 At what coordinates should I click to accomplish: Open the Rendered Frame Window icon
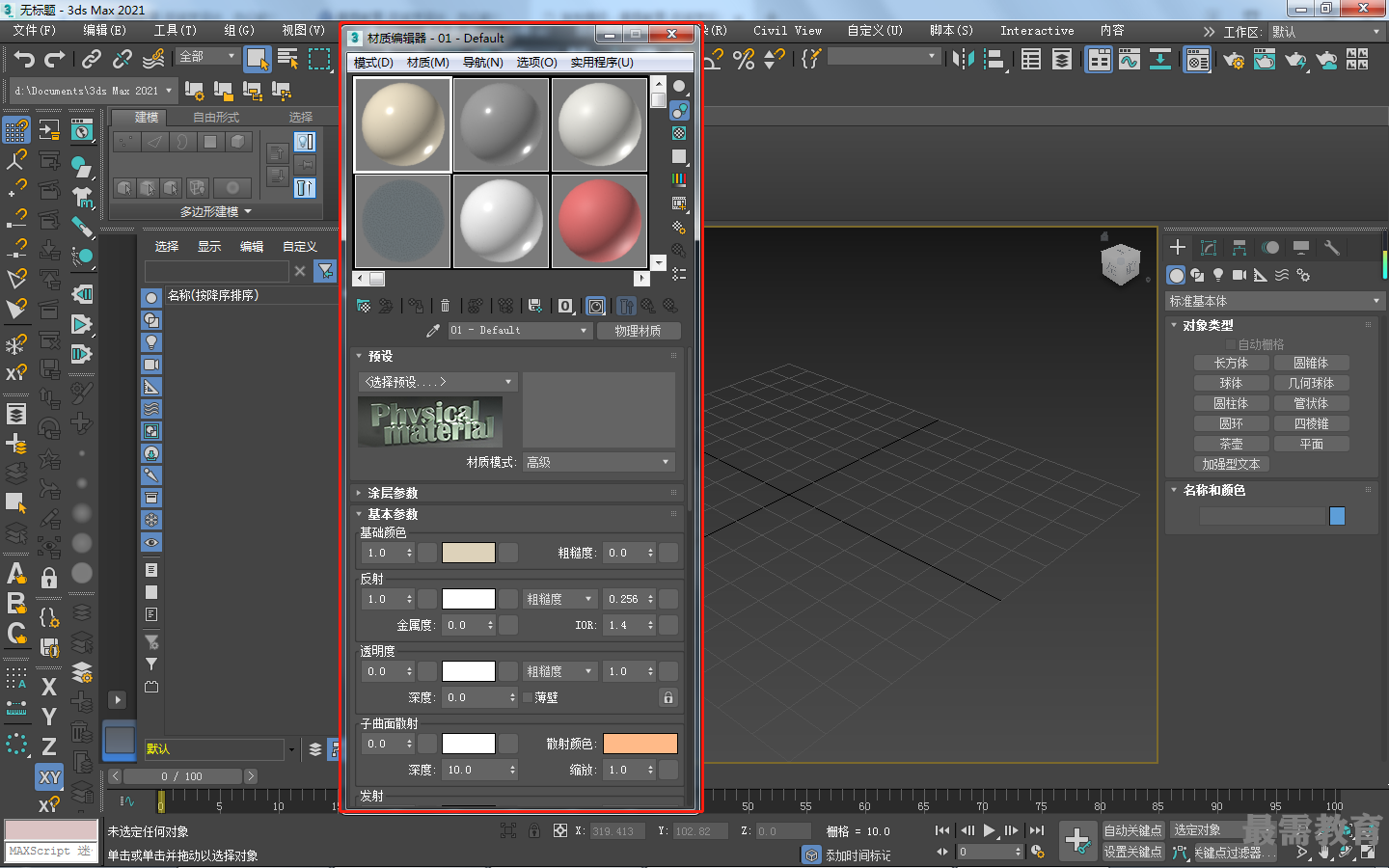1265,60
